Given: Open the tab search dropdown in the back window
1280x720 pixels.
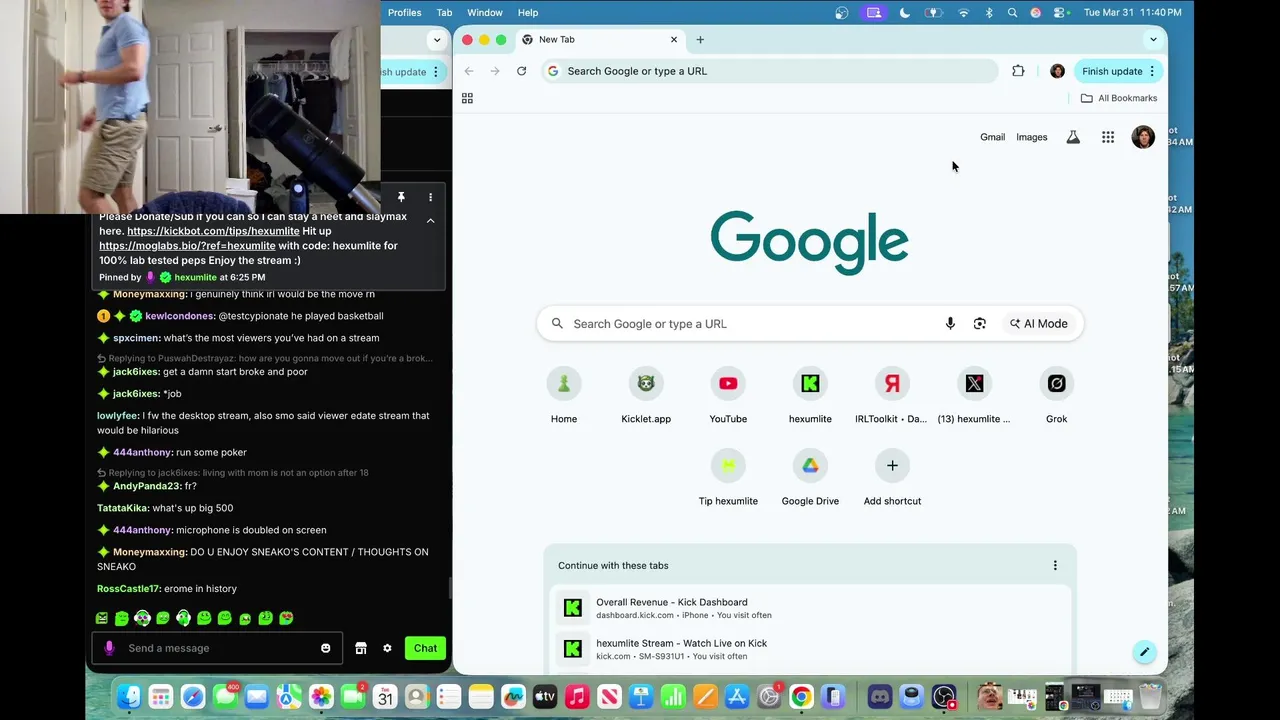Looking at the screenshot, I should [x=437, y=40].
